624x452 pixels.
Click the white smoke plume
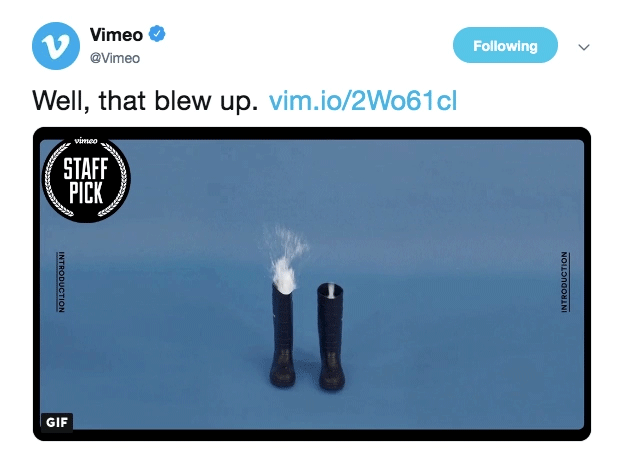coord(285,259)
